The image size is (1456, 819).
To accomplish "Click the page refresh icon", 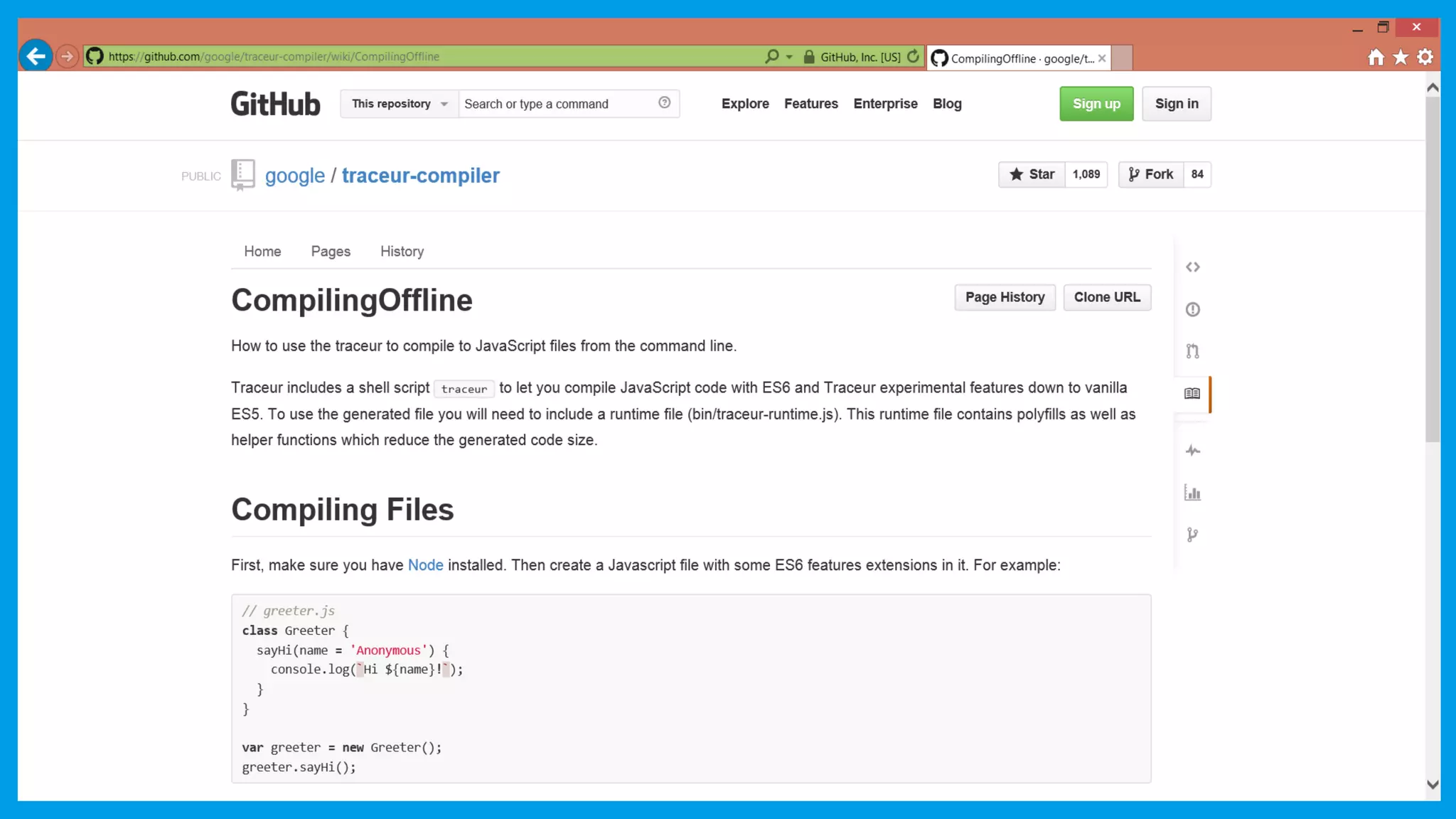I will (913, 56).
